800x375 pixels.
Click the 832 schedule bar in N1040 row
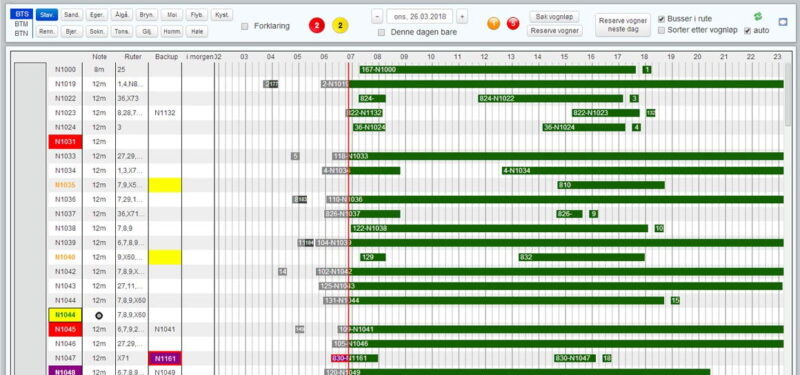click(582, 257)
